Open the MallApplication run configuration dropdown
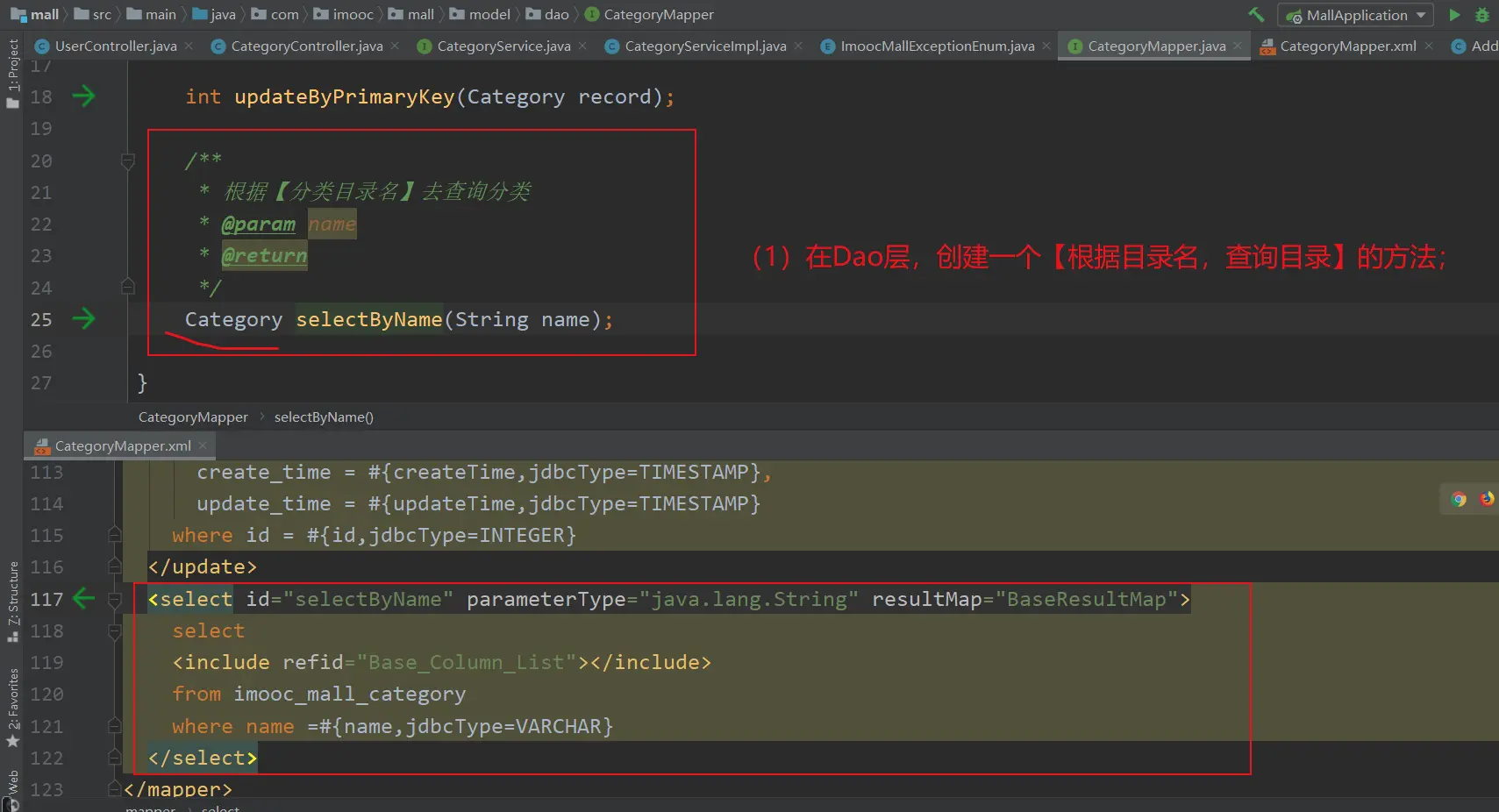The height and width of the screenshot is (812, 1499). click(x=1356, y=15)
